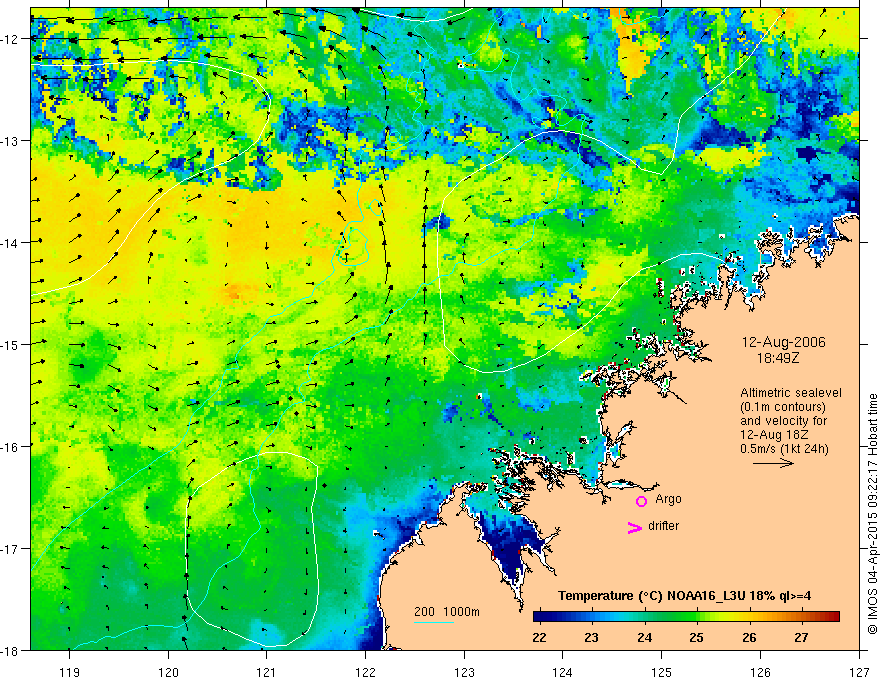Click the '200 1000m' depth legend text
This screenshot has height=680, width=880.
click(x=447, y=612)
